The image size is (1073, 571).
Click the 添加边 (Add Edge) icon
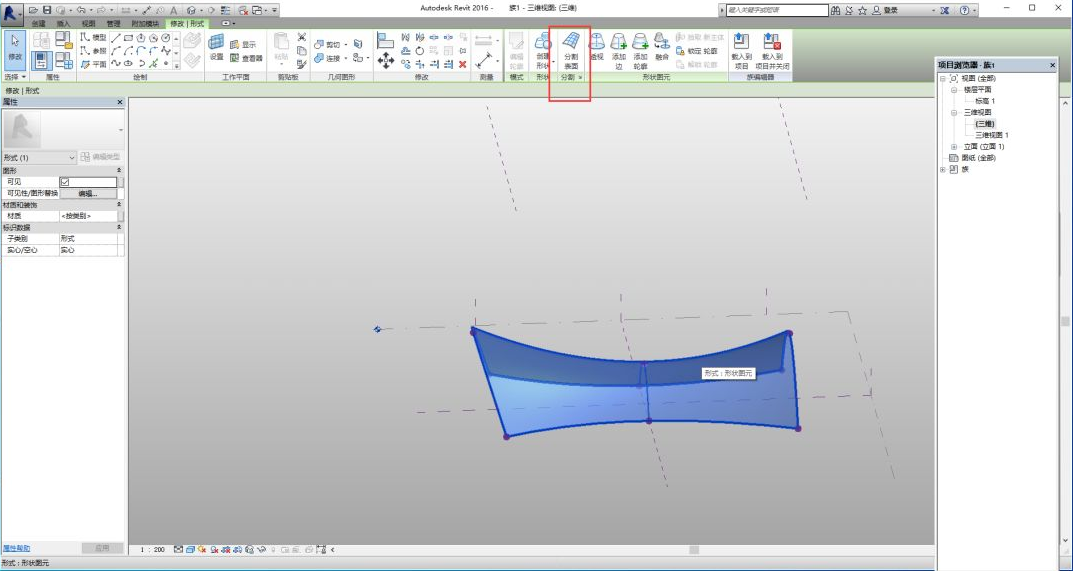click(618, 46)
